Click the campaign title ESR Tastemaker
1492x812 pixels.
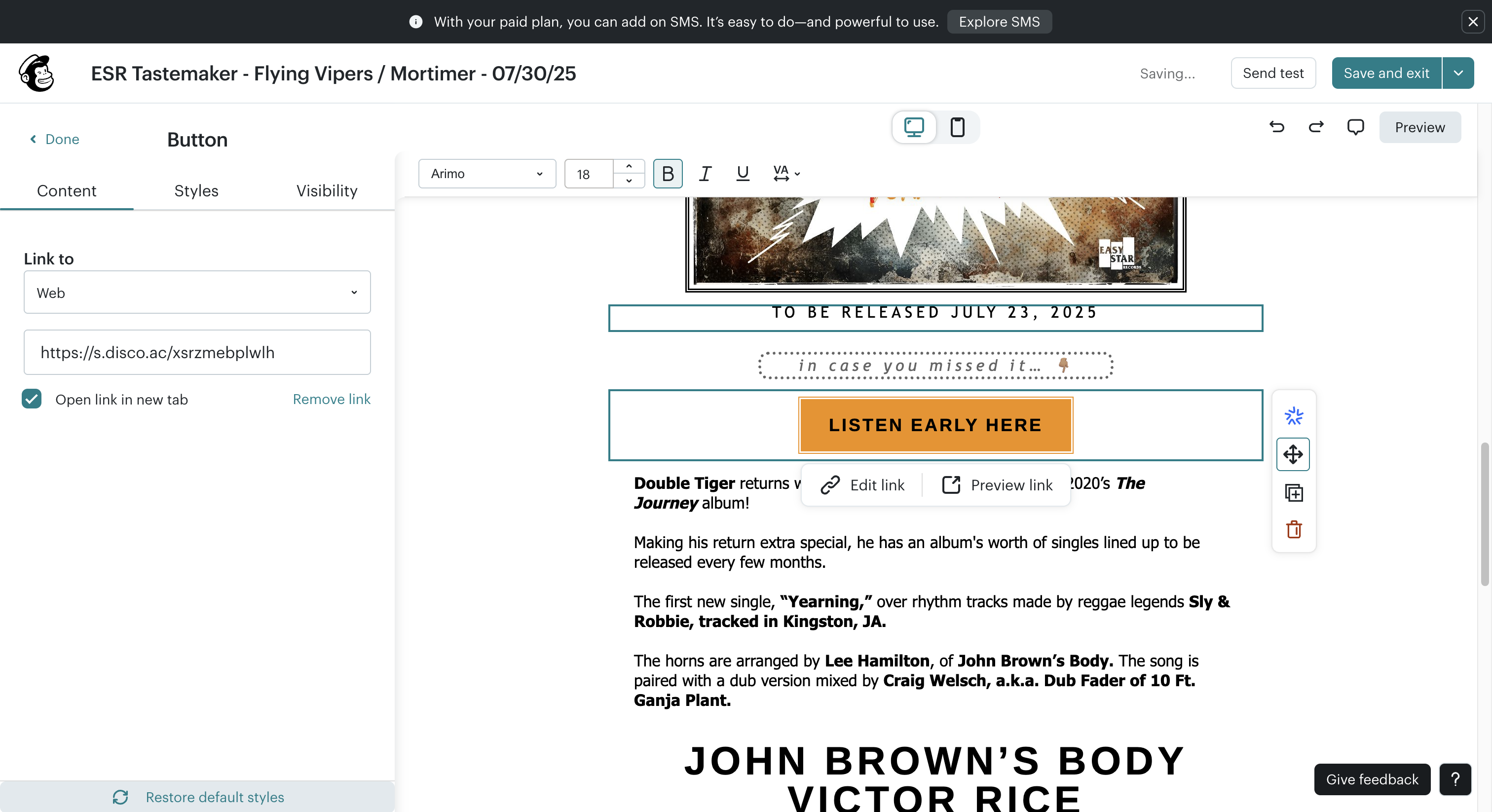[334, 74]
